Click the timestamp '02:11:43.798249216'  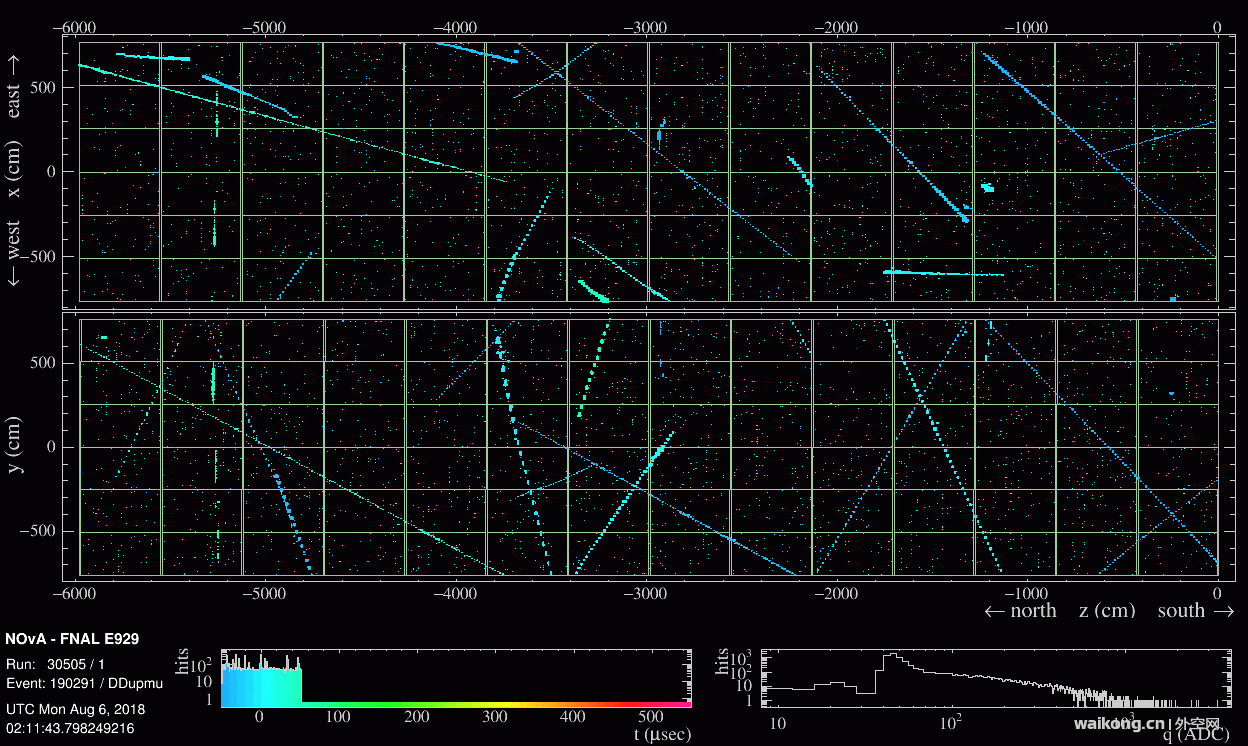coord(69,728)
